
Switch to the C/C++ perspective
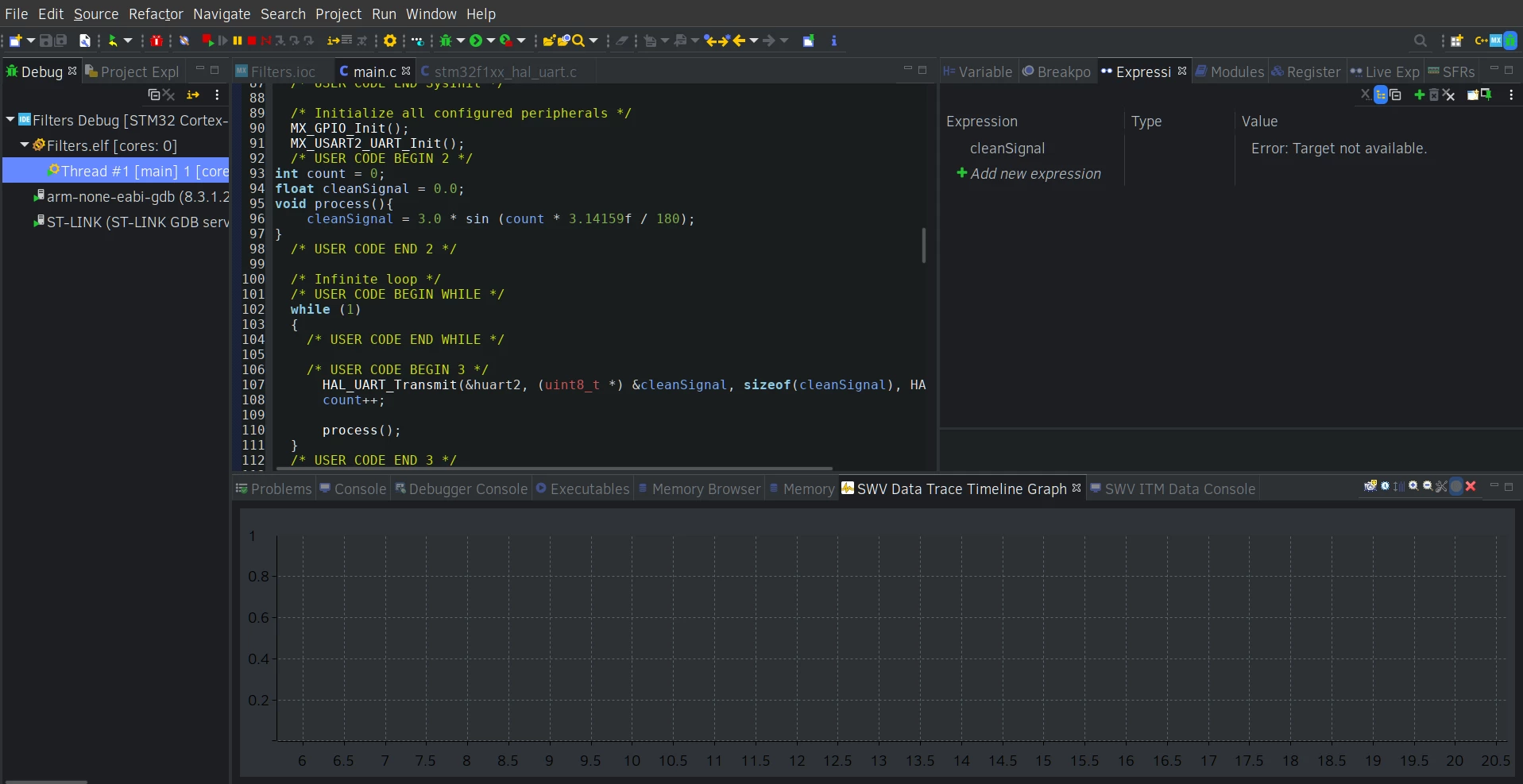click(1481, 41)
